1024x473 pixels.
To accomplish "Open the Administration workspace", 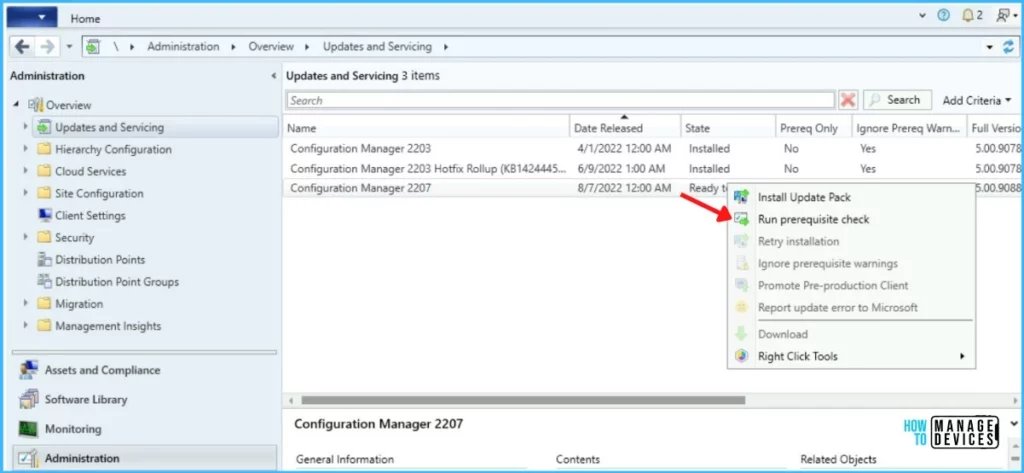I will click(x=143, y=459).
